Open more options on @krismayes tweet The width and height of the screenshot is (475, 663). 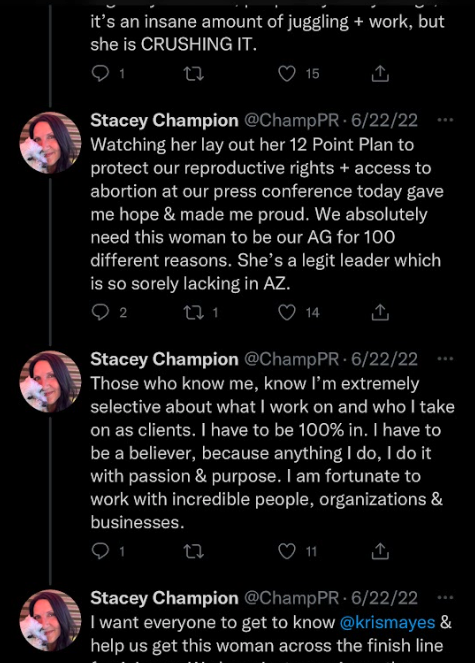coord(445,598)
